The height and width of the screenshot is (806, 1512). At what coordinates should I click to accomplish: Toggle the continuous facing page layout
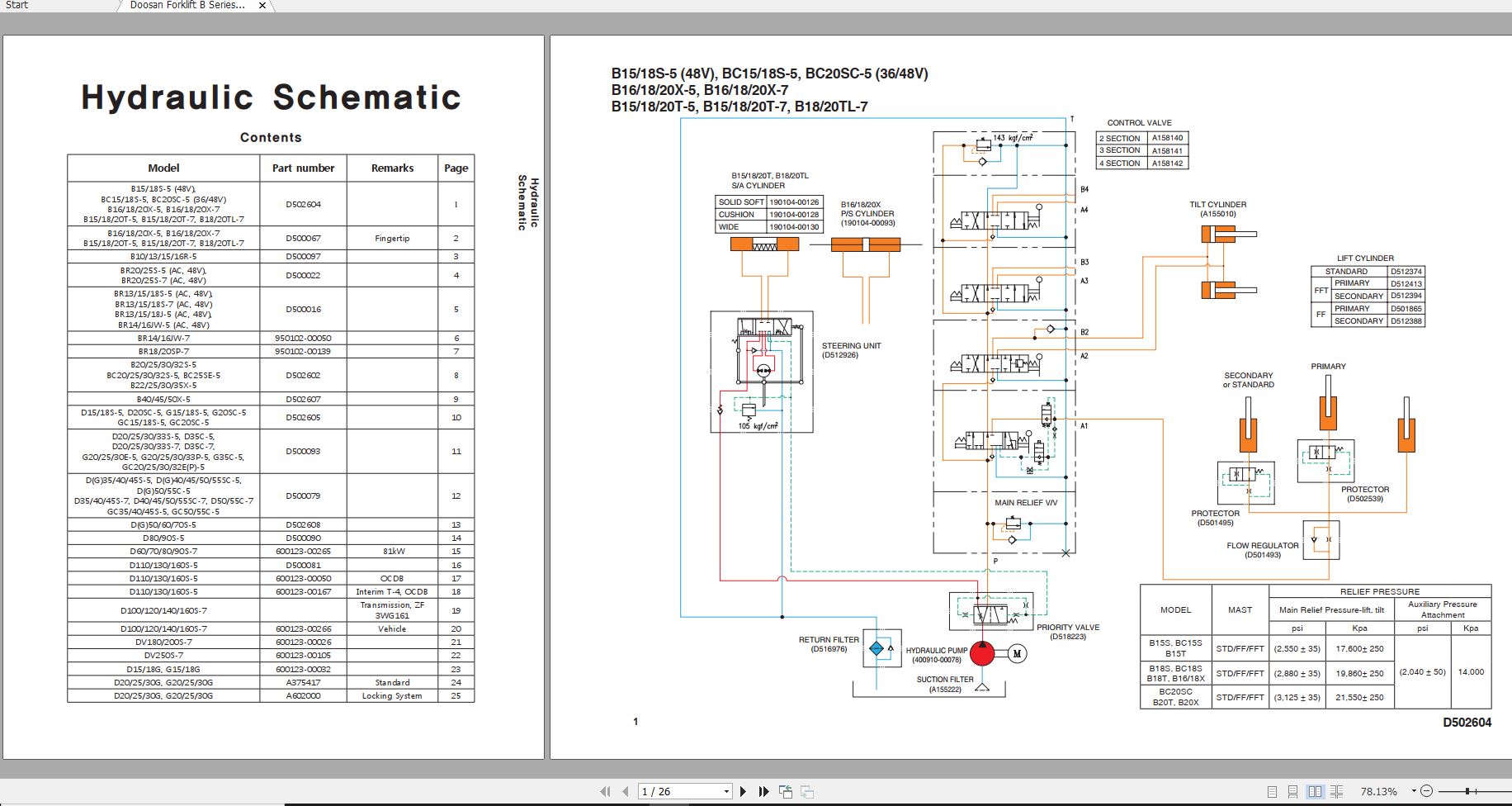pos(1337,791)
